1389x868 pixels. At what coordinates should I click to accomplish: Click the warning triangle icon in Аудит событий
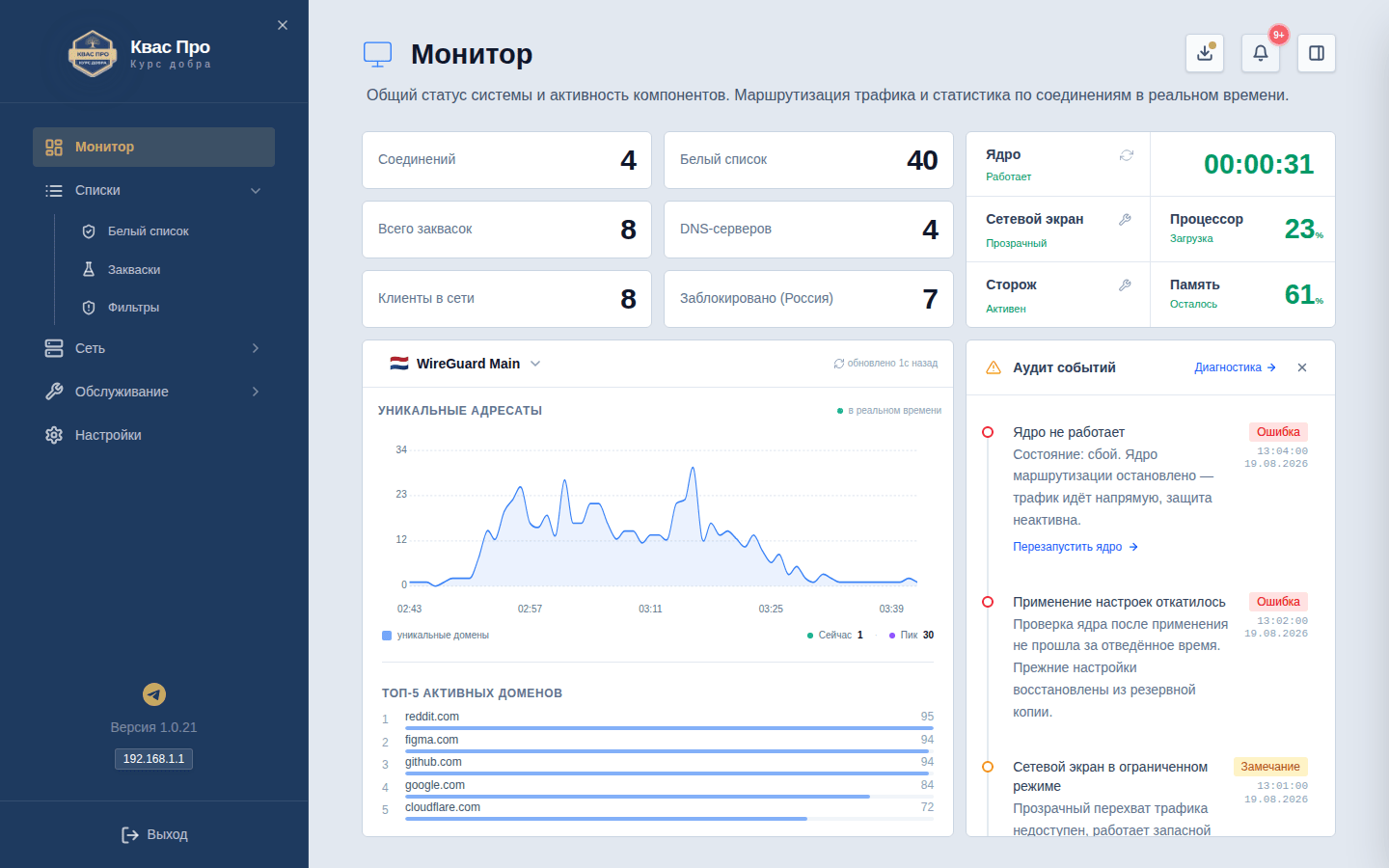click(994, 367)
